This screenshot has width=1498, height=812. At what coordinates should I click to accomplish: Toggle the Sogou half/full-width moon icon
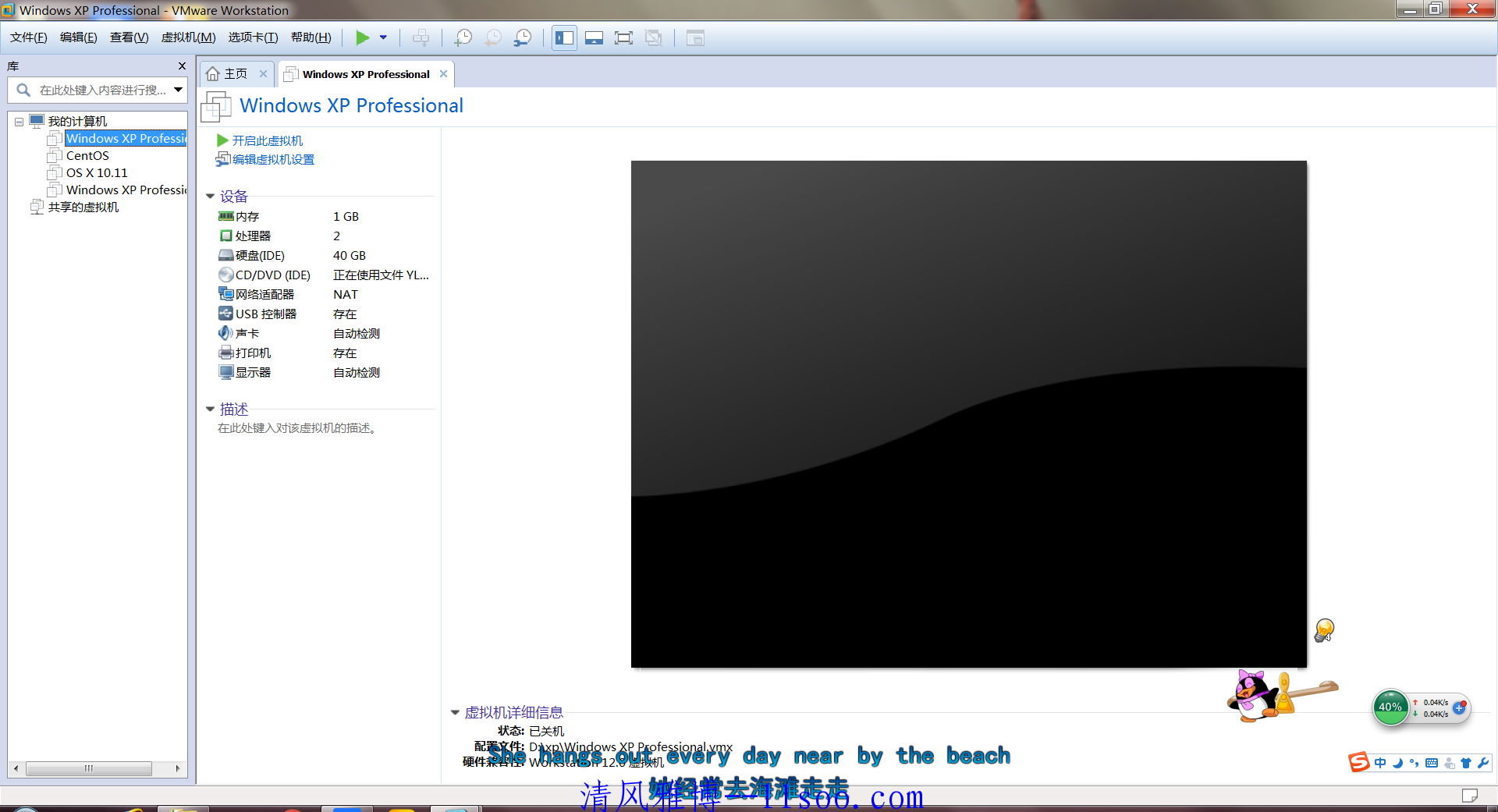click(x=1397, y=763)
